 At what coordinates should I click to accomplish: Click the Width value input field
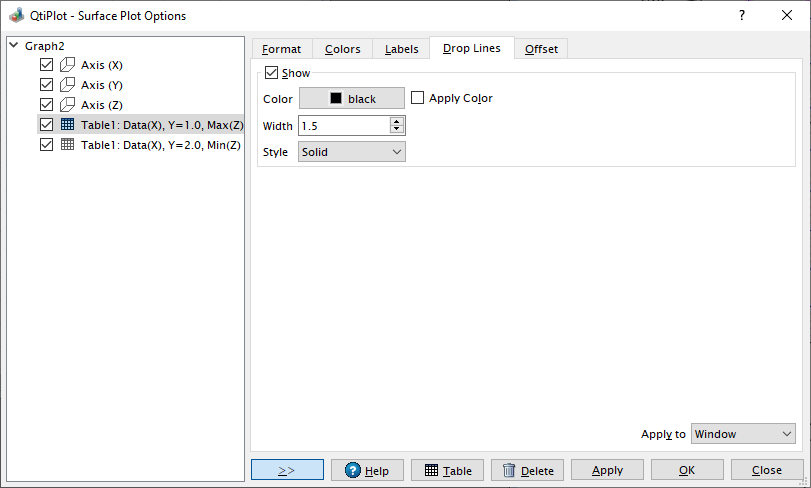pos(343,126)
